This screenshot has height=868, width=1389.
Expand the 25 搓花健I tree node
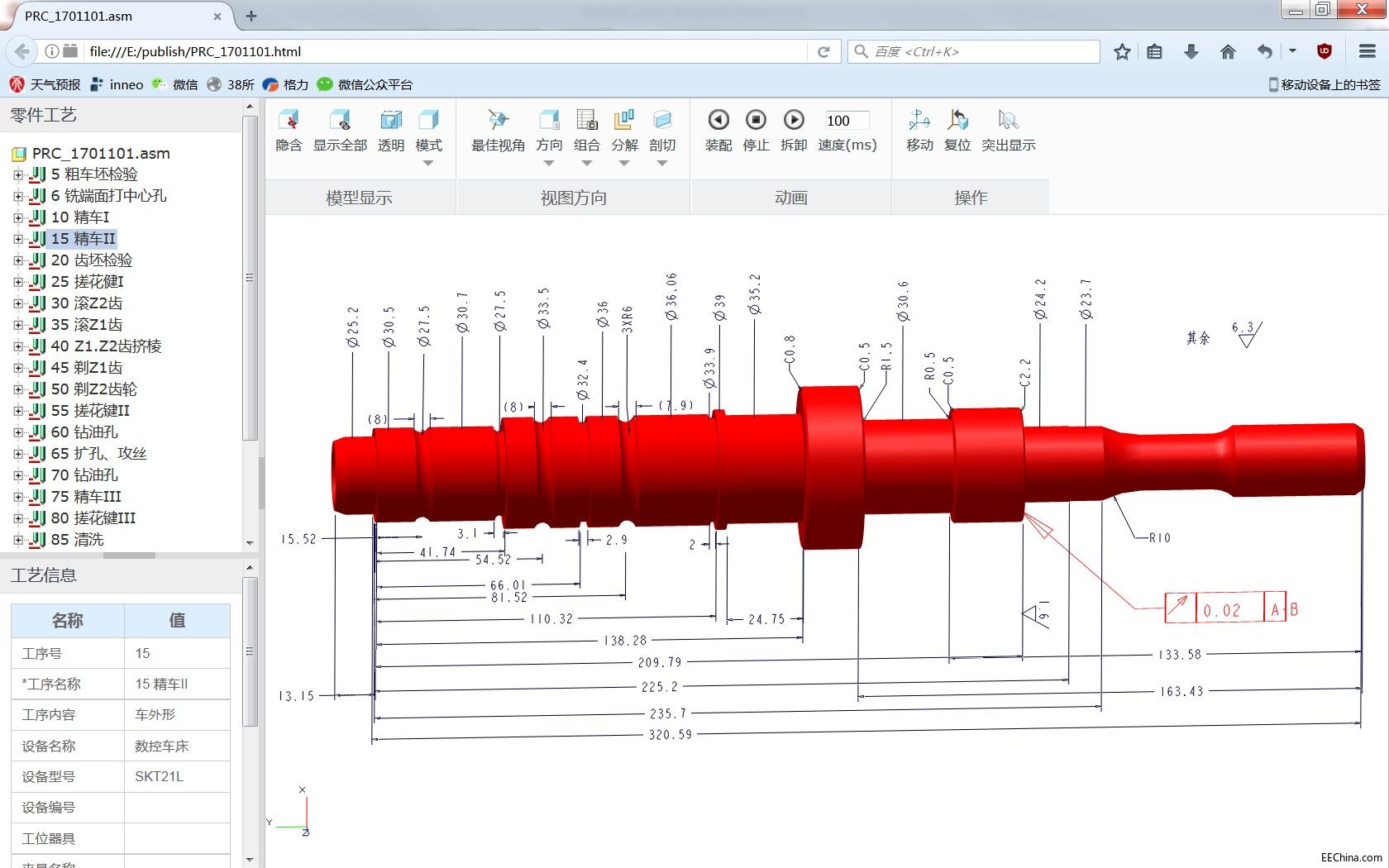(18, 282)
